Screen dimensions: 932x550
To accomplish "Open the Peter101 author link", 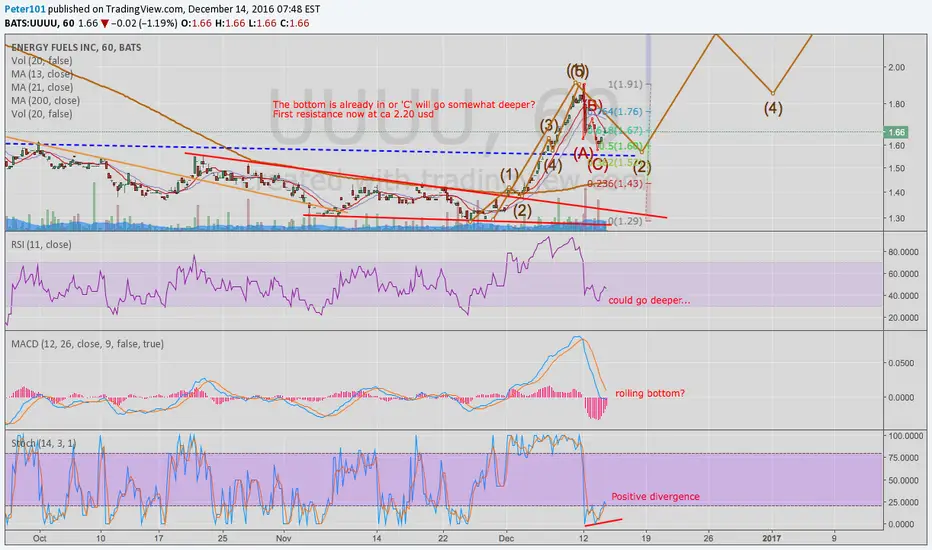I will pos(25,9).
